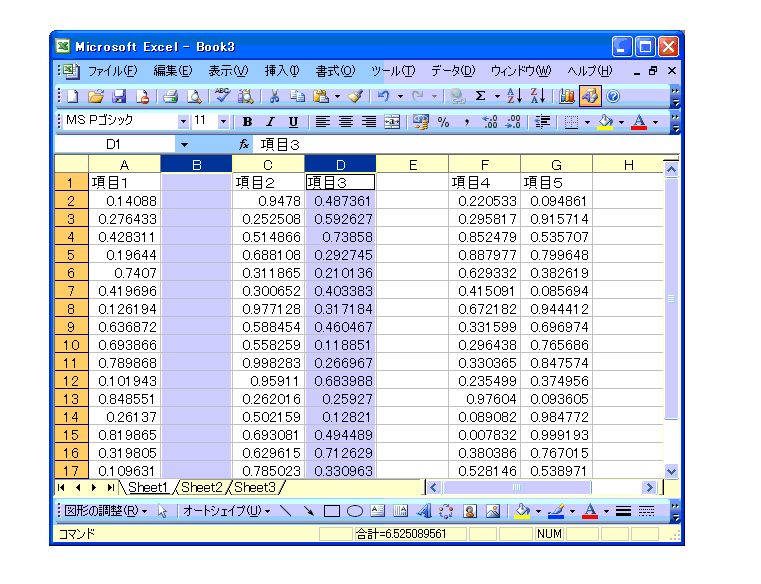This screenshot has height=584, width=761.
Task: Open the 編集(E) menu
Action: pyautogui.click(x=172, y=71)
